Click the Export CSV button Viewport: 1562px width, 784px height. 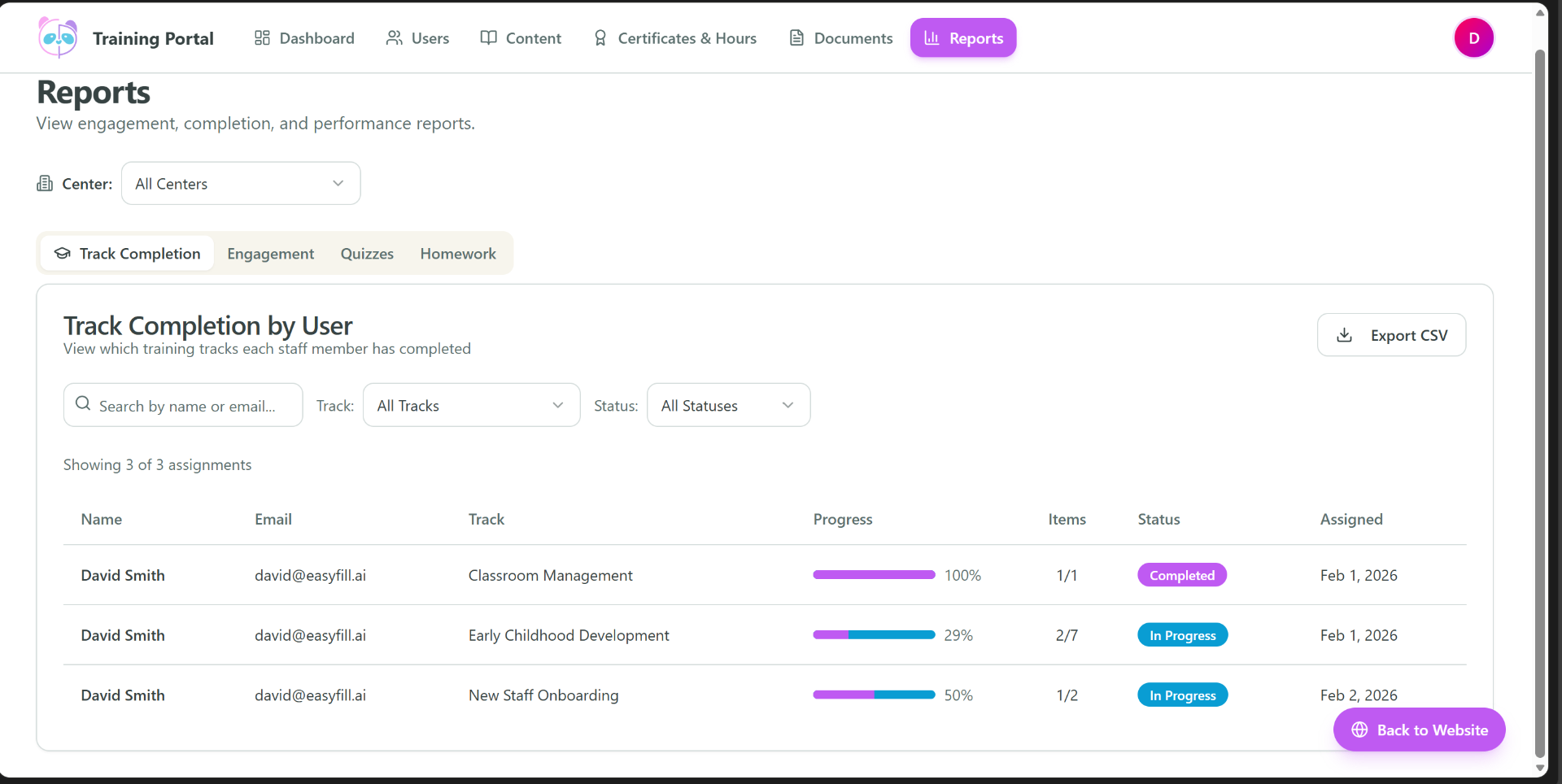tap(1392, 335)
